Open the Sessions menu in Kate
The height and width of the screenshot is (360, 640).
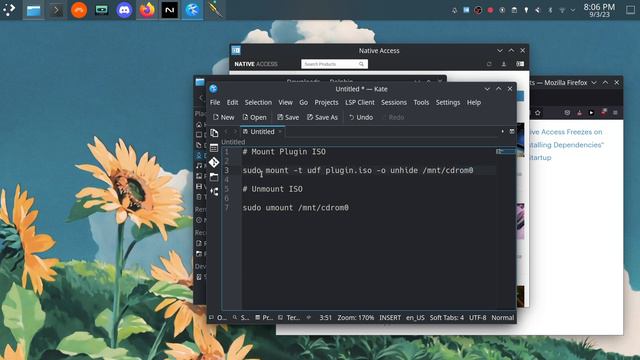click(x=393, y=102)
